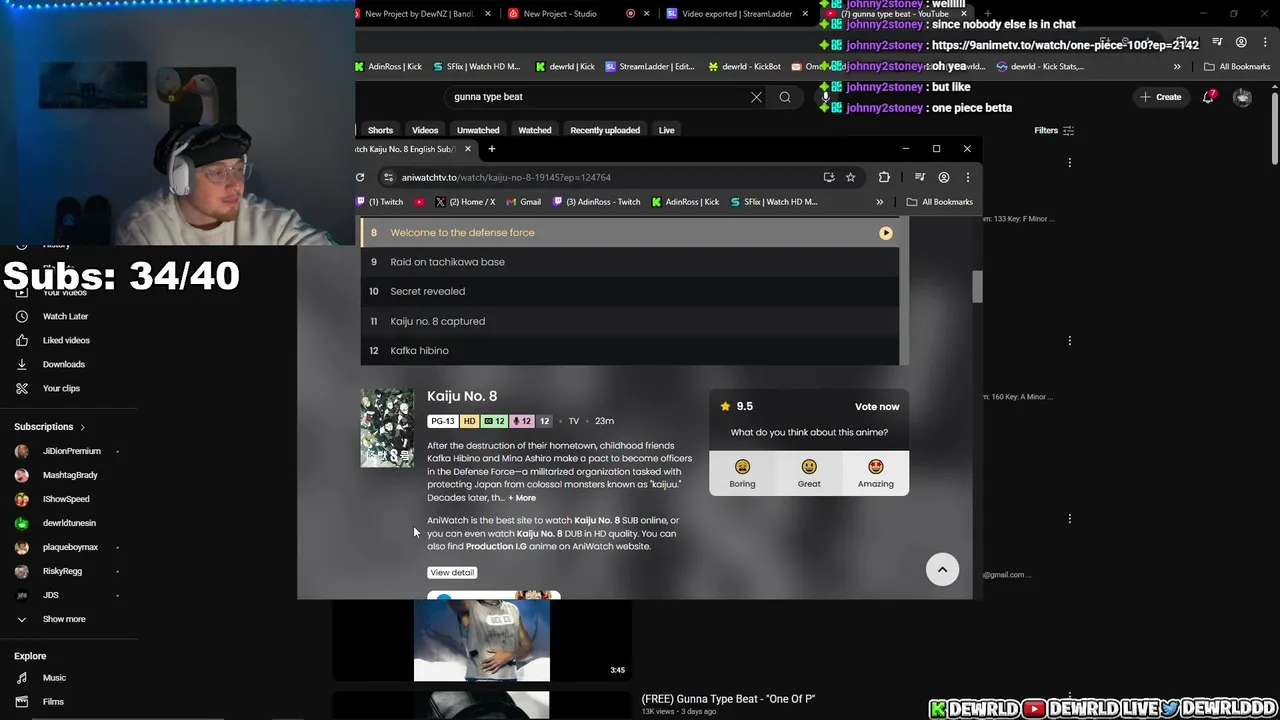This screenshot has height=720, width=1280.
Task: Open the Gmail bookmark
Action: [x=524, y=202]
